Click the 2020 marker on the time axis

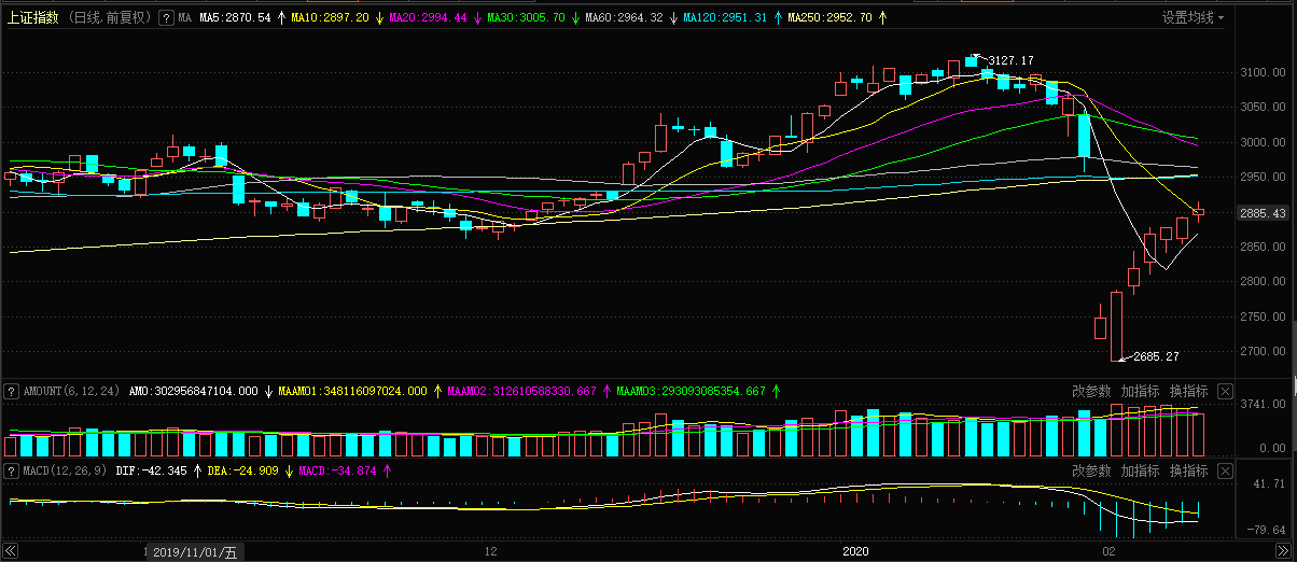click(856, 551)
